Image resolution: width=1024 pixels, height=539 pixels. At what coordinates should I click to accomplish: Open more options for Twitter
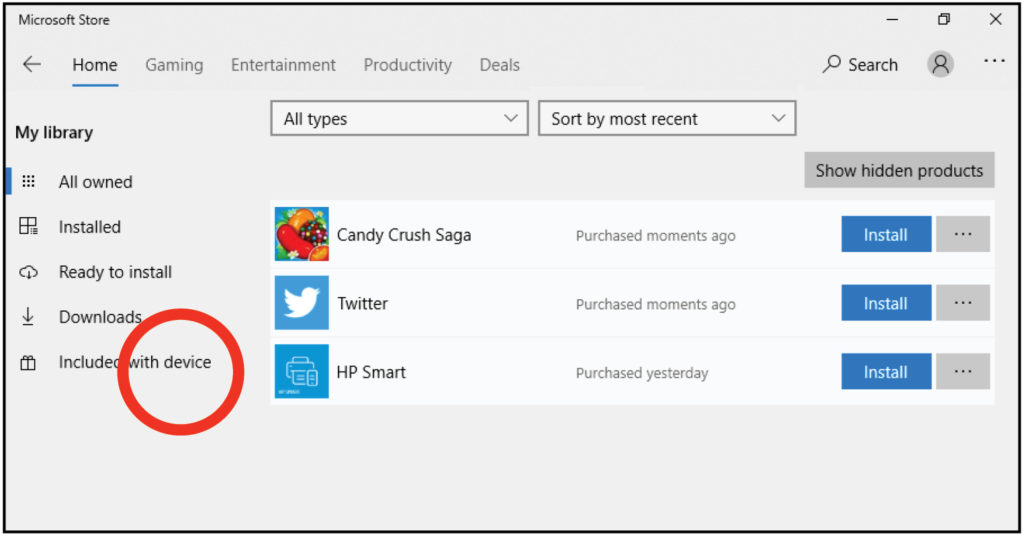963,302
